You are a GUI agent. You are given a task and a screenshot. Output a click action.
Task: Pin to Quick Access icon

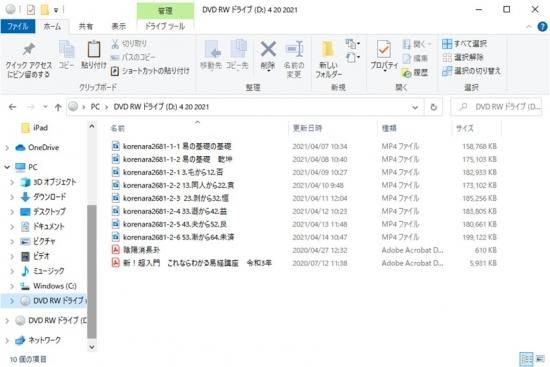28,49
